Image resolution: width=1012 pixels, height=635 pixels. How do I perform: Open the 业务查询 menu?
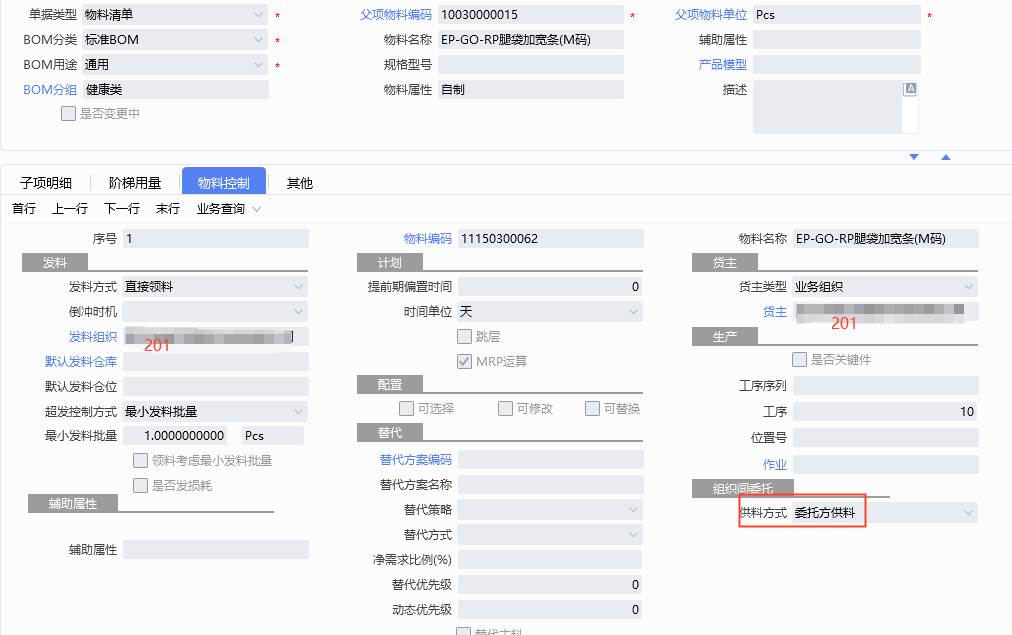coord(229,209)
